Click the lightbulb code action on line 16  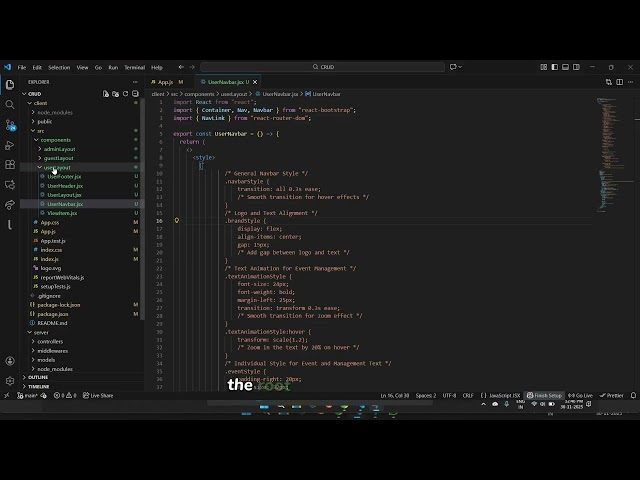click(x=176, y=220)
